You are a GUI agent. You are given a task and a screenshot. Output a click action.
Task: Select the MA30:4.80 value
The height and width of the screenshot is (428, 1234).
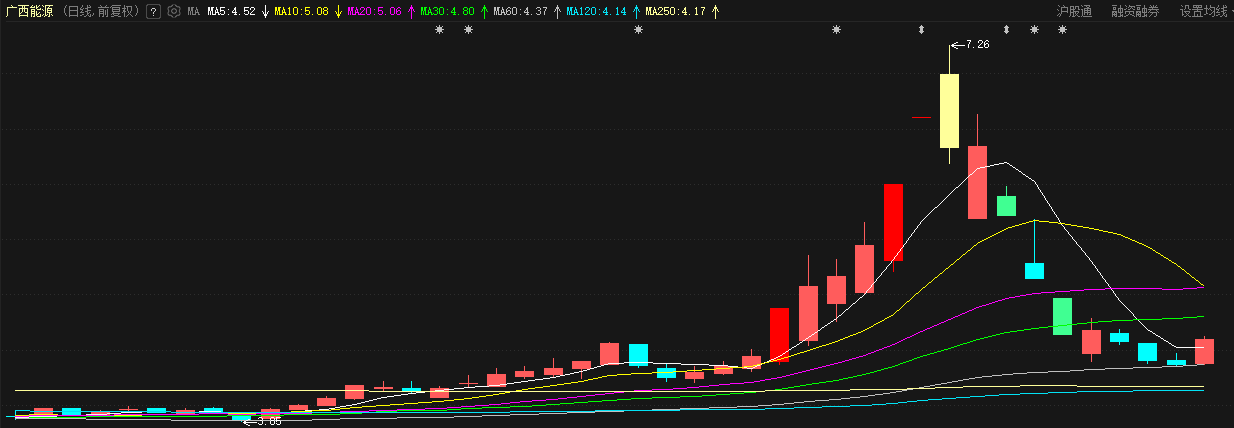tap(447, 12)
